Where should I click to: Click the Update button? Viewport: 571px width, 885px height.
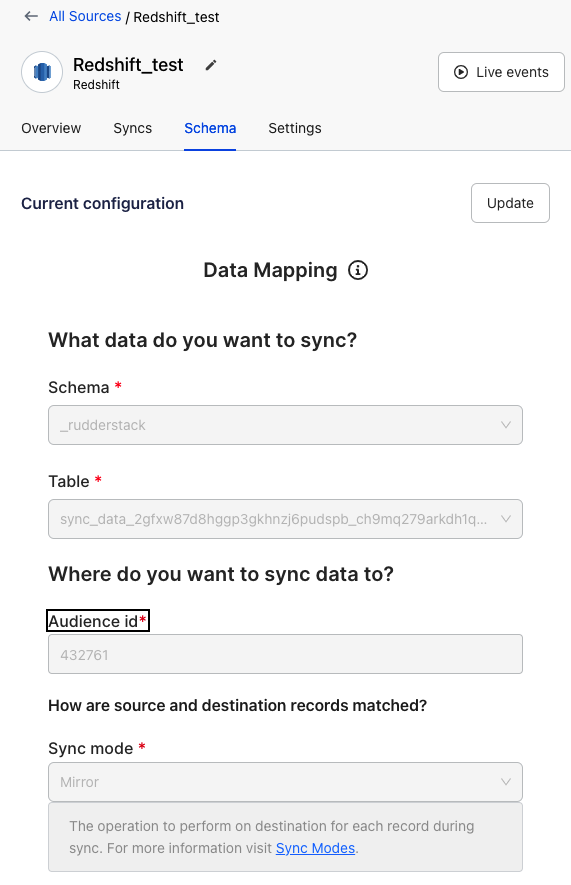click(x=510, y=203)
